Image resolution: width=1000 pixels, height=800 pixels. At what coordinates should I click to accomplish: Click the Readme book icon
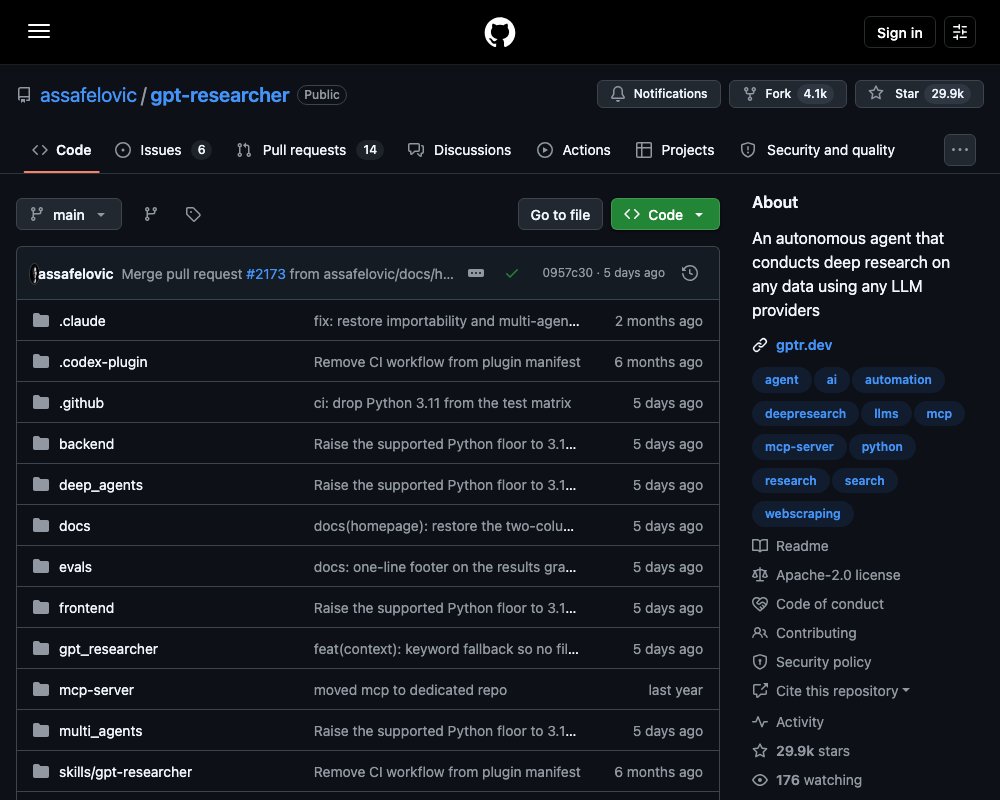pos(760,545)
